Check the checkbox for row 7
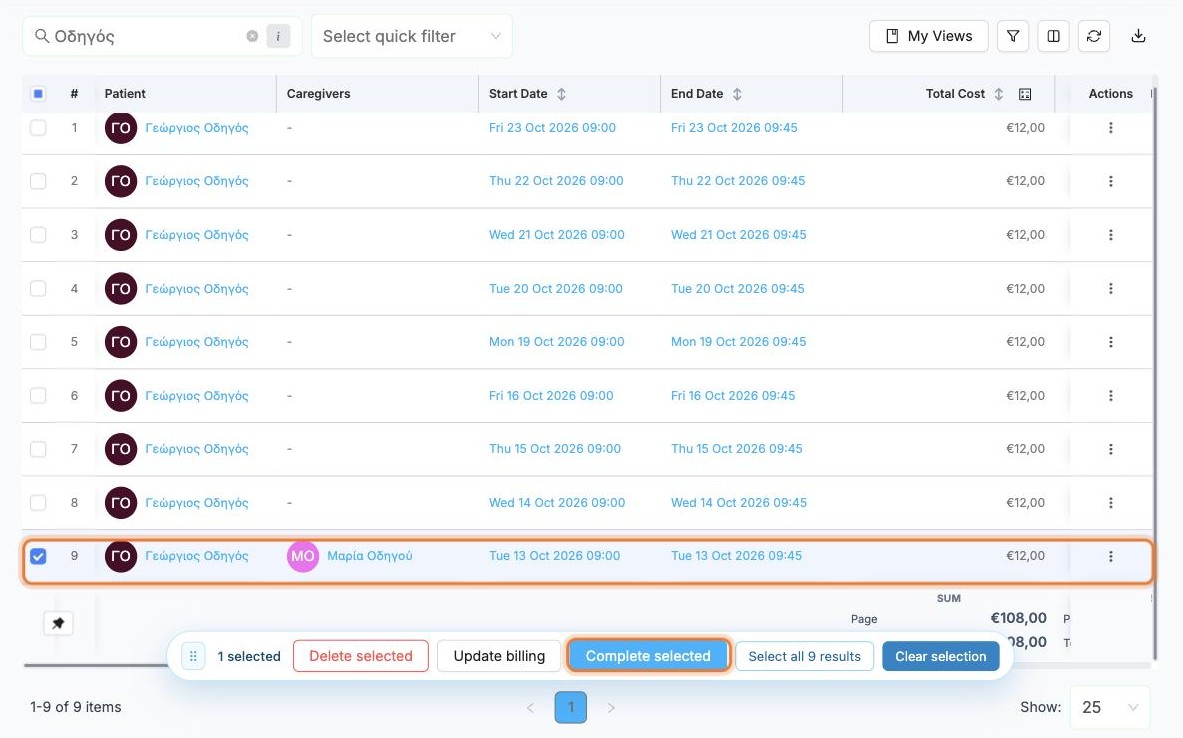Viewport: 1183px width, 738px height. pyautogui.click(x=38, y=449)
